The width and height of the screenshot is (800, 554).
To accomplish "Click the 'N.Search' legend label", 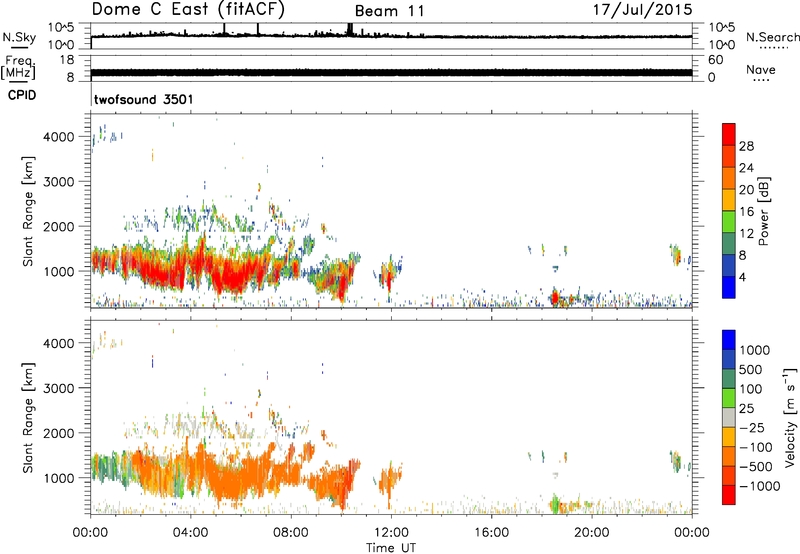I will click(772, 37).
